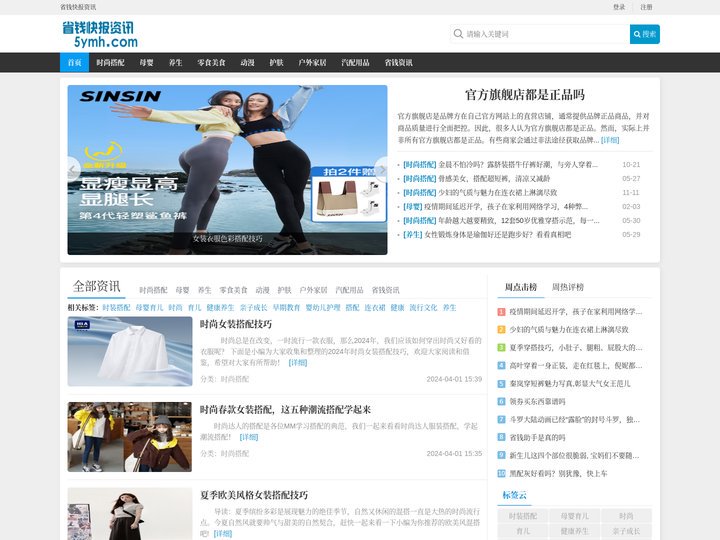720x540 pixels.
Task: Click 时装搭配 in the tag cloud
Action: tap(523, 516)
